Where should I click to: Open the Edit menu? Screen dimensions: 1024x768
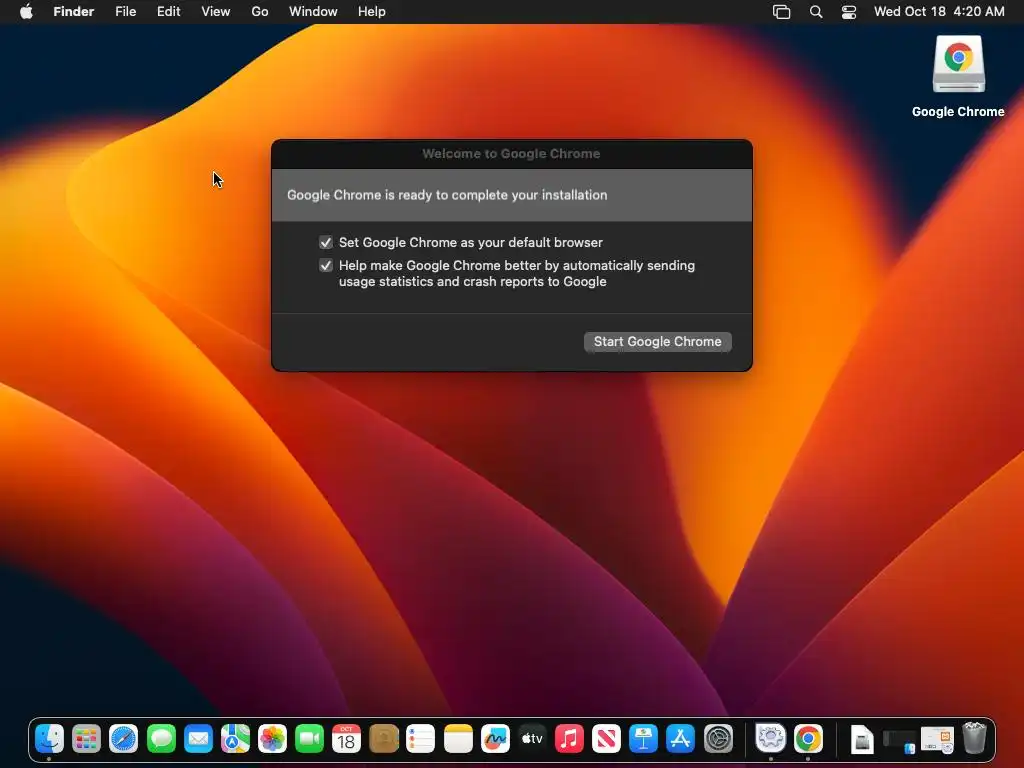click(x=168, y=12)
